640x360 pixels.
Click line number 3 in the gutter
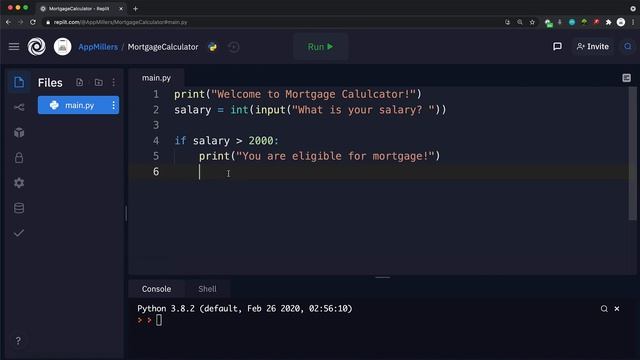pos(156,125)
